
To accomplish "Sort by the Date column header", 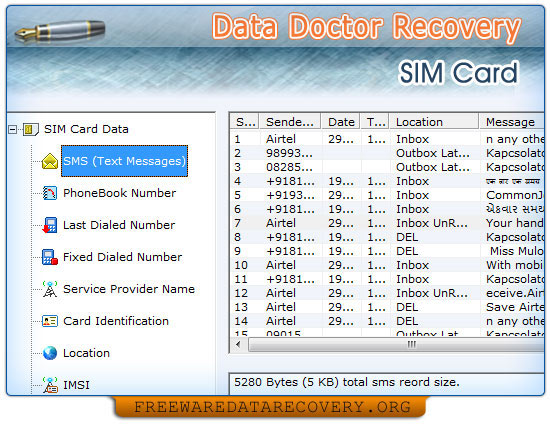I will (341, 122).
